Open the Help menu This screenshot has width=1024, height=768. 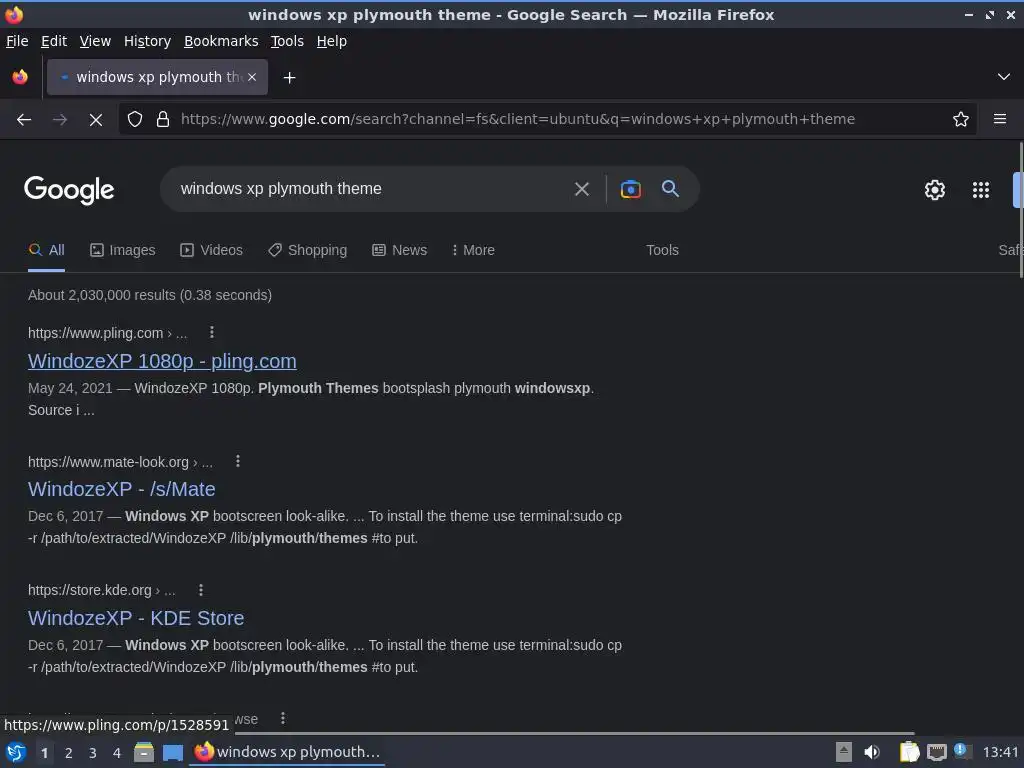(332, 41)
